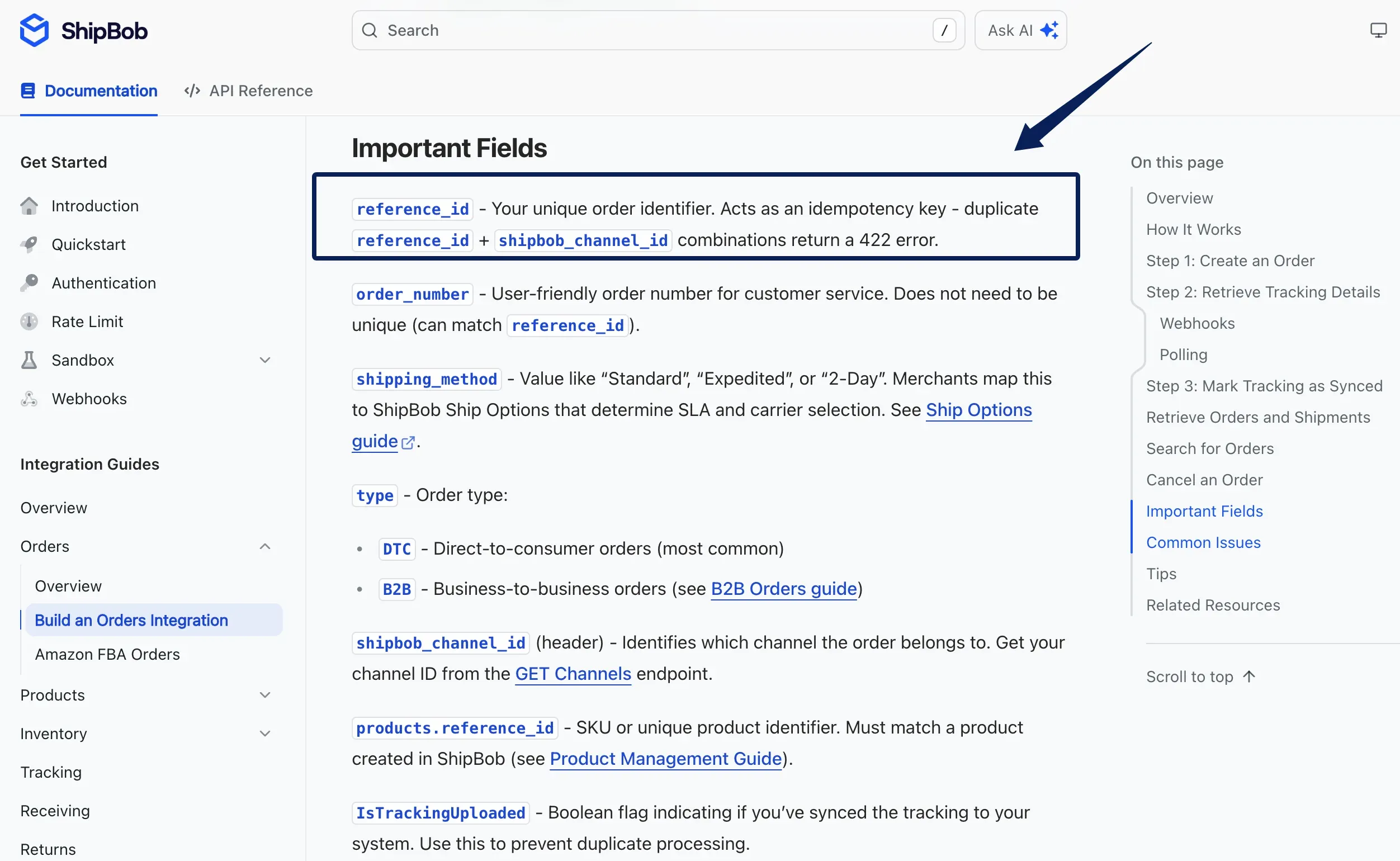This screenshot has width=1400, height=861.
Task: Follow the GET Channels link
Action: click(573, 674)
